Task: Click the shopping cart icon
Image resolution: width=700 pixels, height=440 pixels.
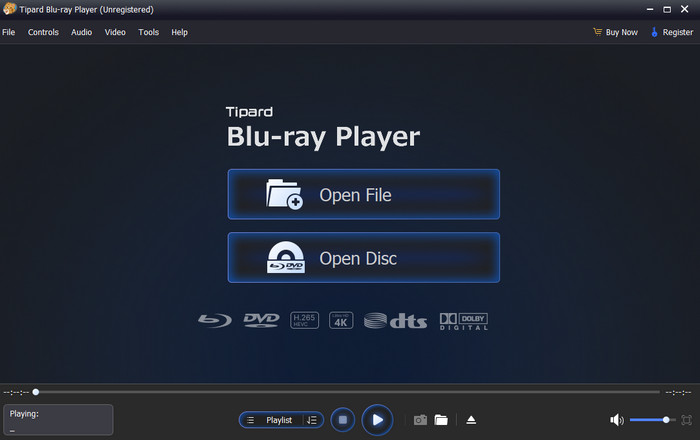Action: (597, 32)
